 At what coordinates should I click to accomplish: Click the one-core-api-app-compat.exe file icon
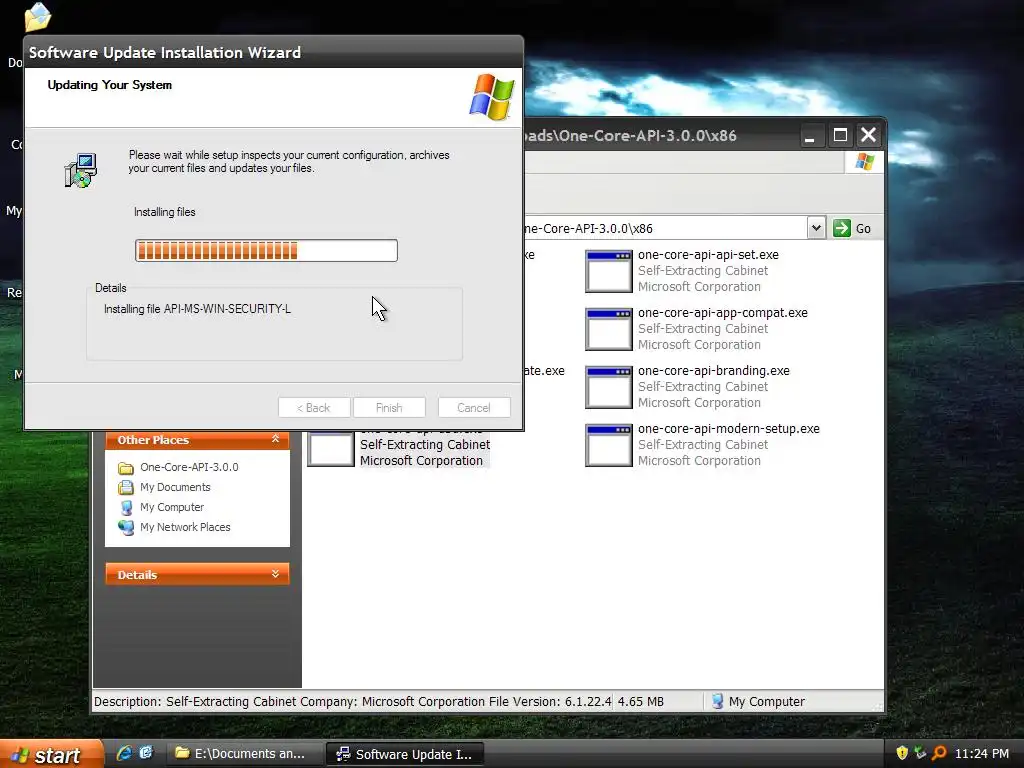pyautogui.click(x=609, y=330)
